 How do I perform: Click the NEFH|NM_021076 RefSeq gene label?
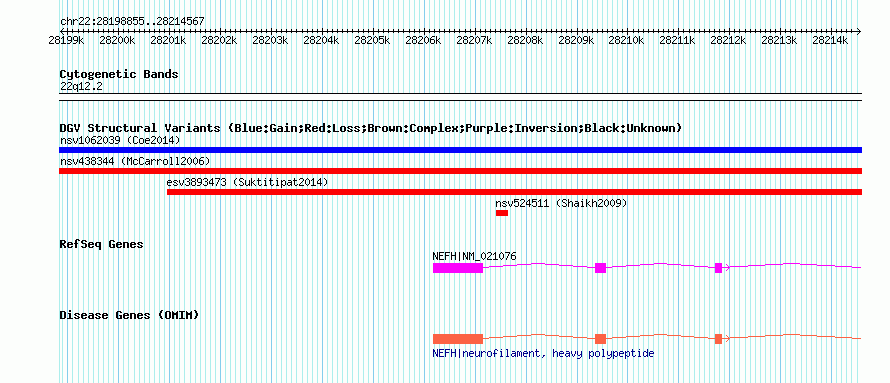click(475, 256)
